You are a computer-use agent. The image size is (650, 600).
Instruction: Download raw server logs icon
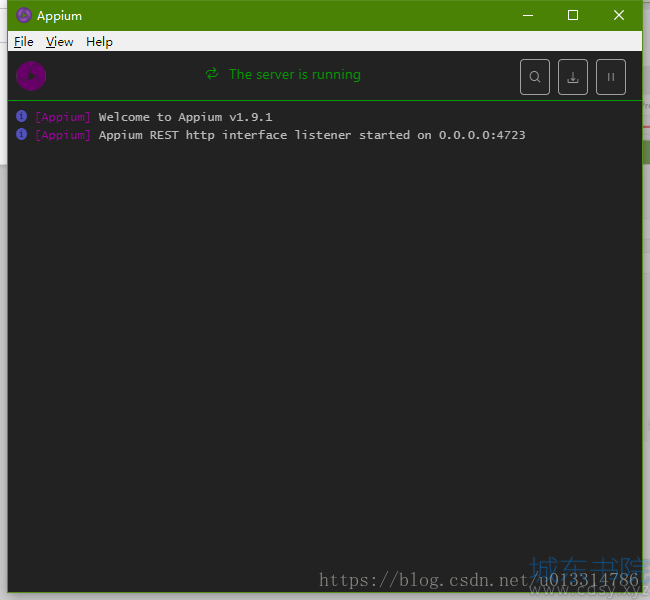(x=573, y=77)
